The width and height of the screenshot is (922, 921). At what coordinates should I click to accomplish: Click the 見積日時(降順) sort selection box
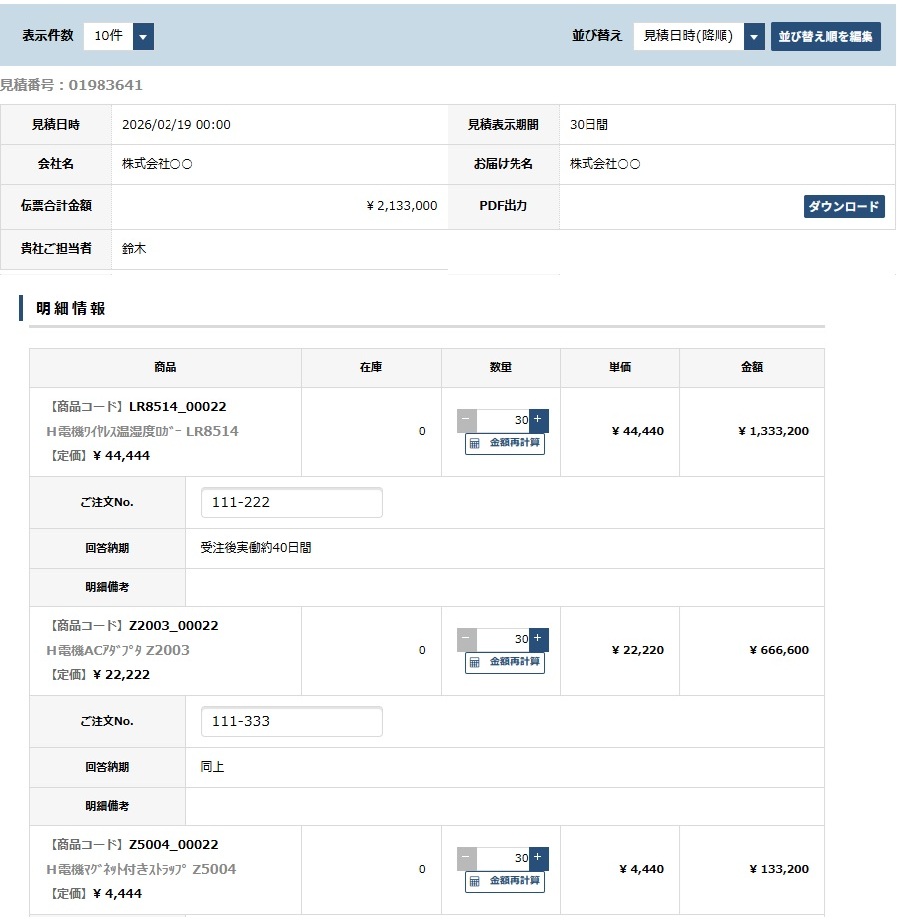[687, 37]
